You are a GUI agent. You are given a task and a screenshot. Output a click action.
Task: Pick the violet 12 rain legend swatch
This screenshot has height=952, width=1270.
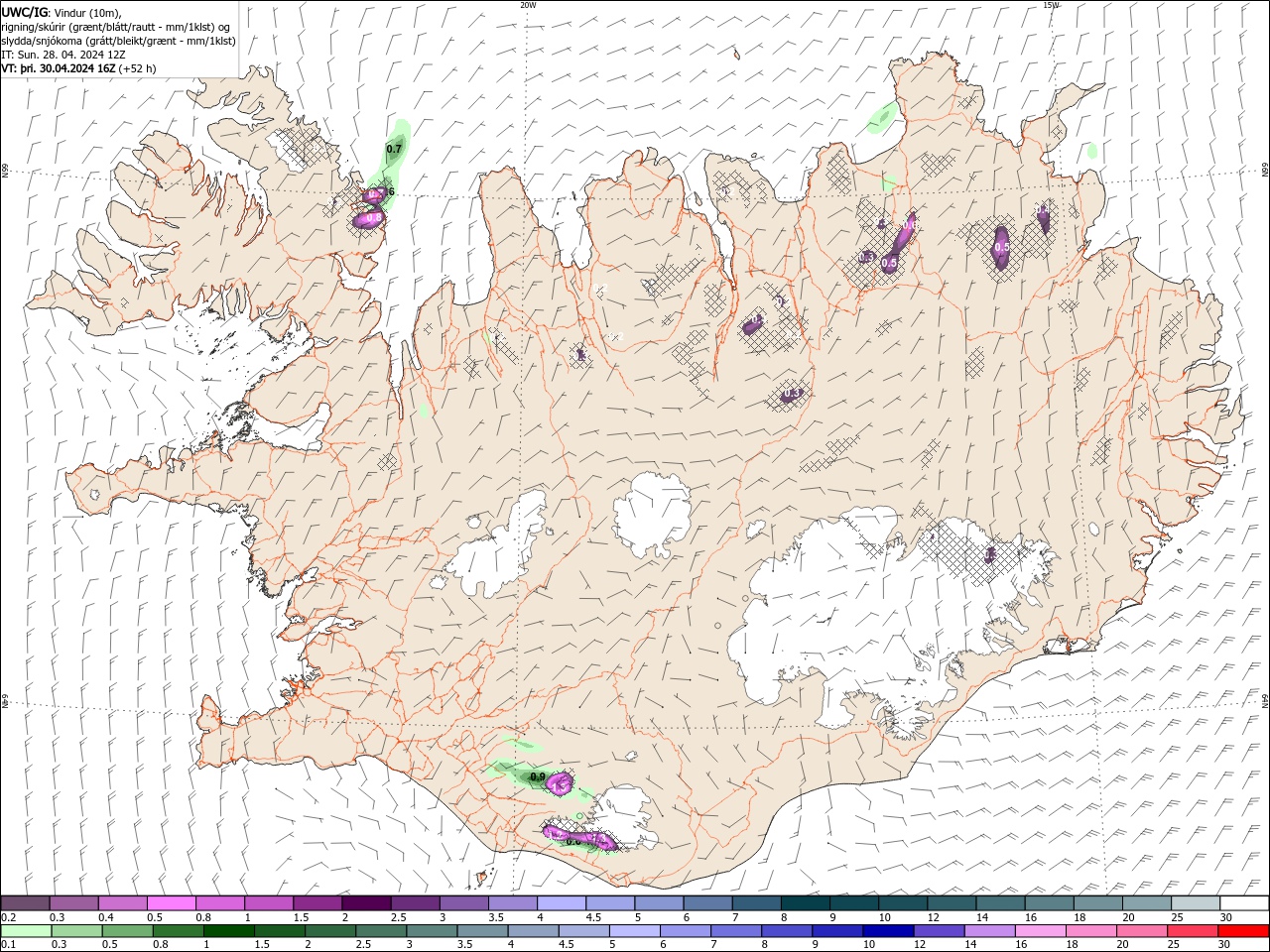tap(940, 931)
